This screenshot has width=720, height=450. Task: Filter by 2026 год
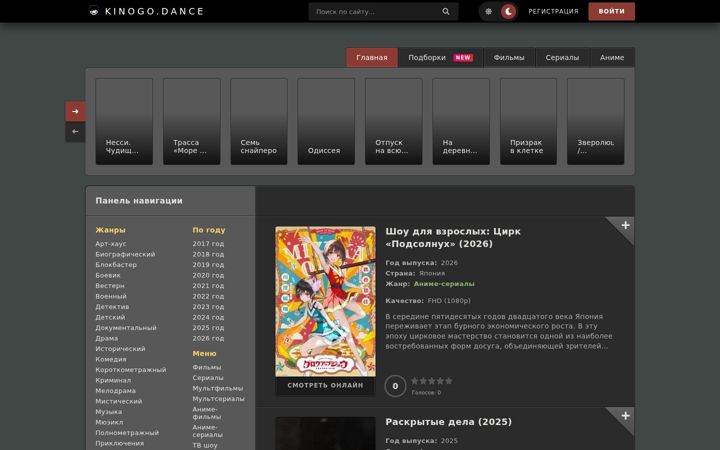pyautogui.click(x=208, y=338)
